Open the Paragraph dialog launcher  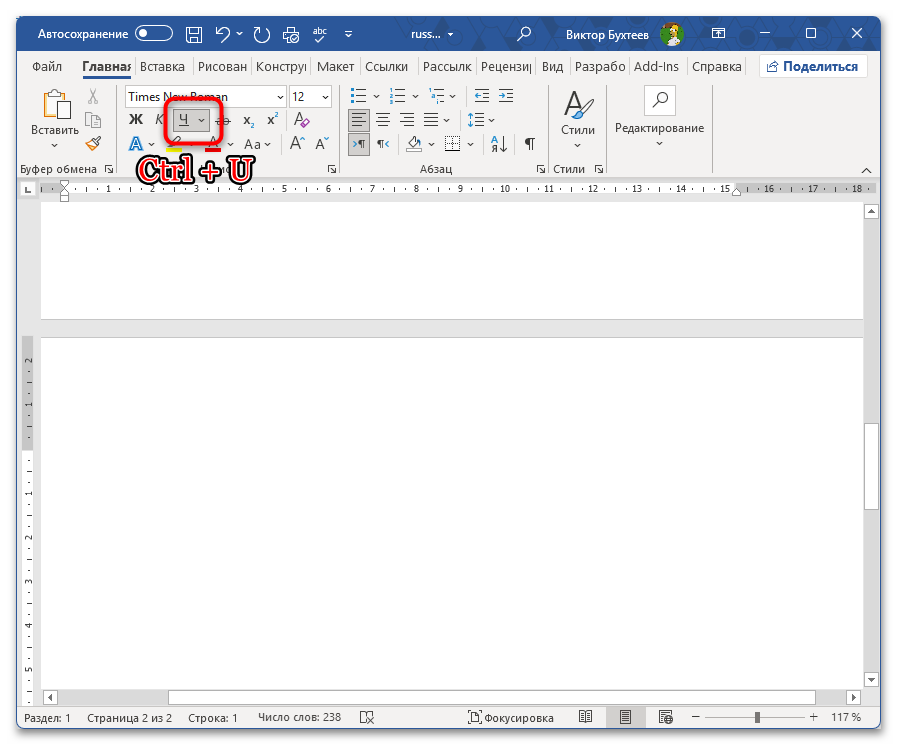pyautogui.click(x=541, y=169)
